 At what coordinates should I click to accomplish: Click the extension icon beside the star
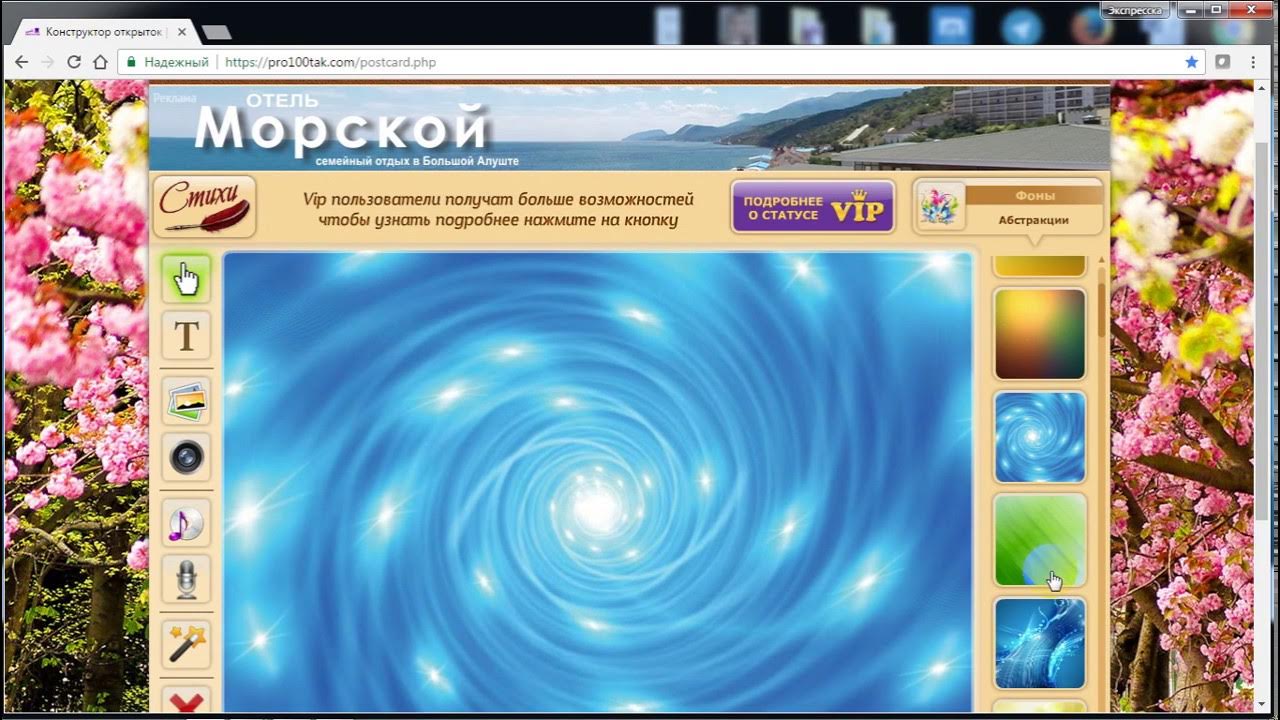(1222, 62)
